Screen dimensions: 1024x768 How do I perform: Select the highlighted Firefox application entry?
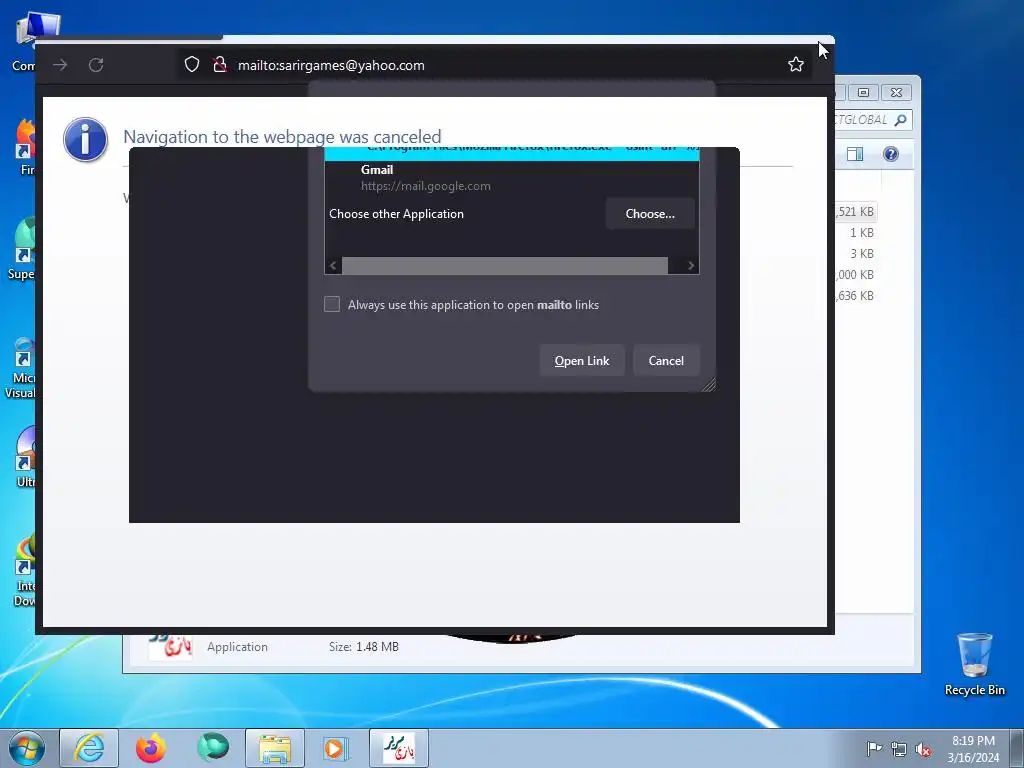pyautogui.click(x=511, y=153)
